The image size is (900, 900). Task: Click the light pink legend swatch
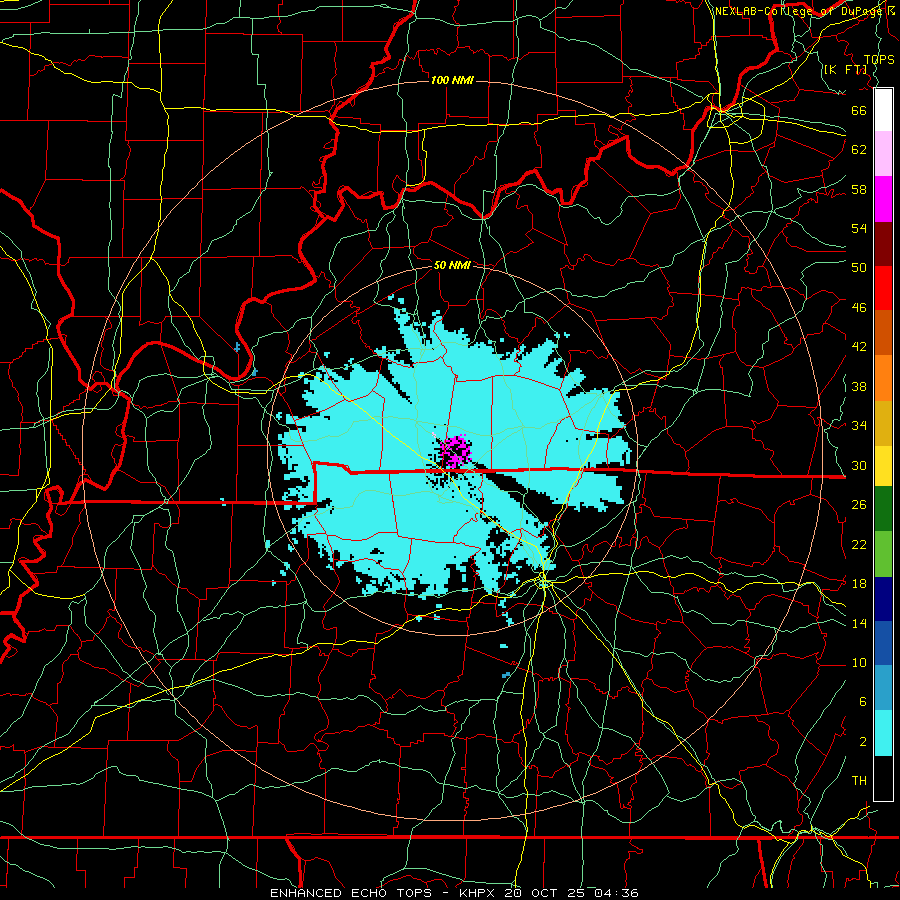coord(883,154)
